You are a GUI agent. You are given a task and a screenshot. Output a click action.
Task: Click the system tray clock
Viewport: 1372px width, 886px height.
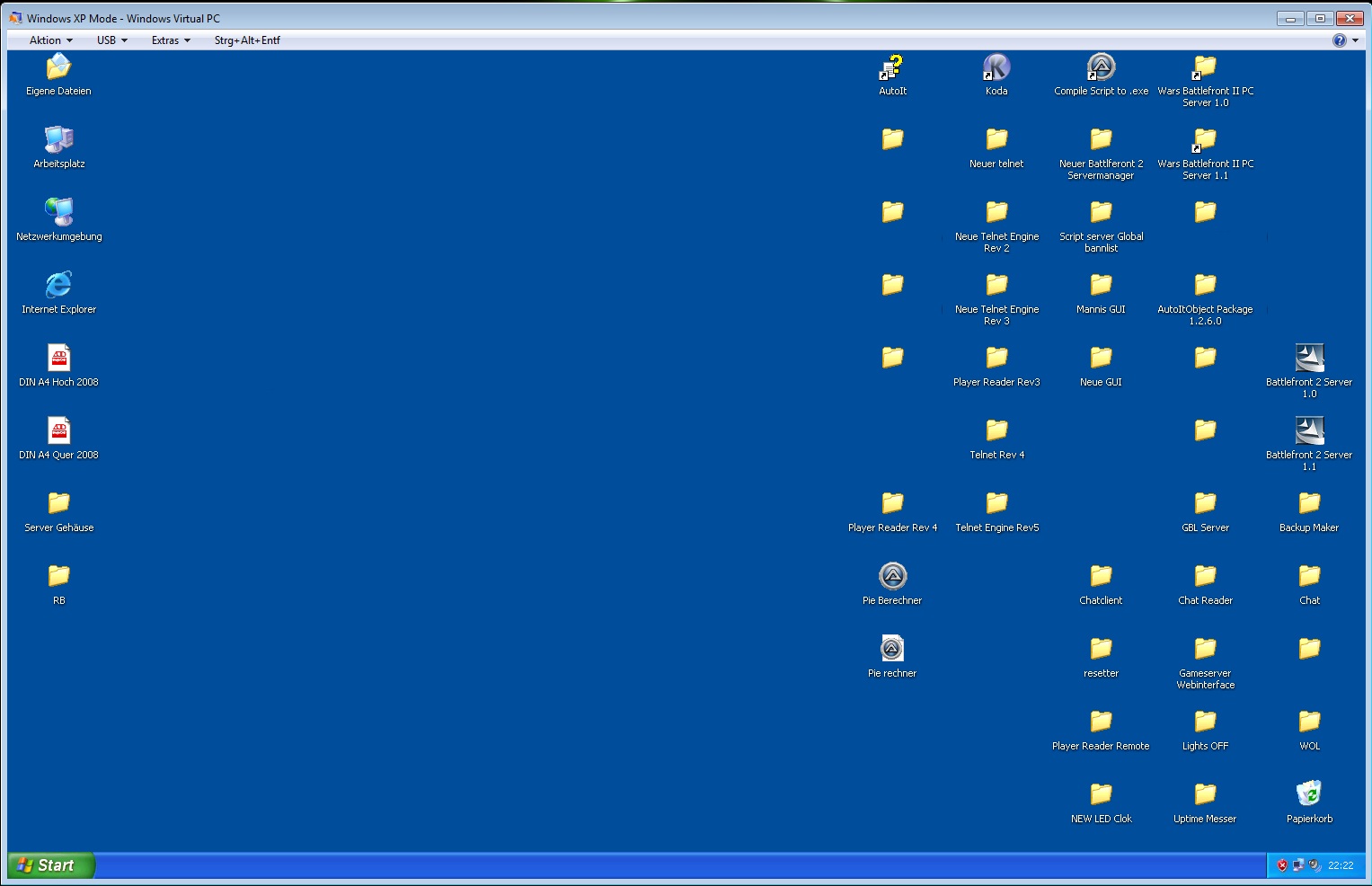click(1340, 866)
